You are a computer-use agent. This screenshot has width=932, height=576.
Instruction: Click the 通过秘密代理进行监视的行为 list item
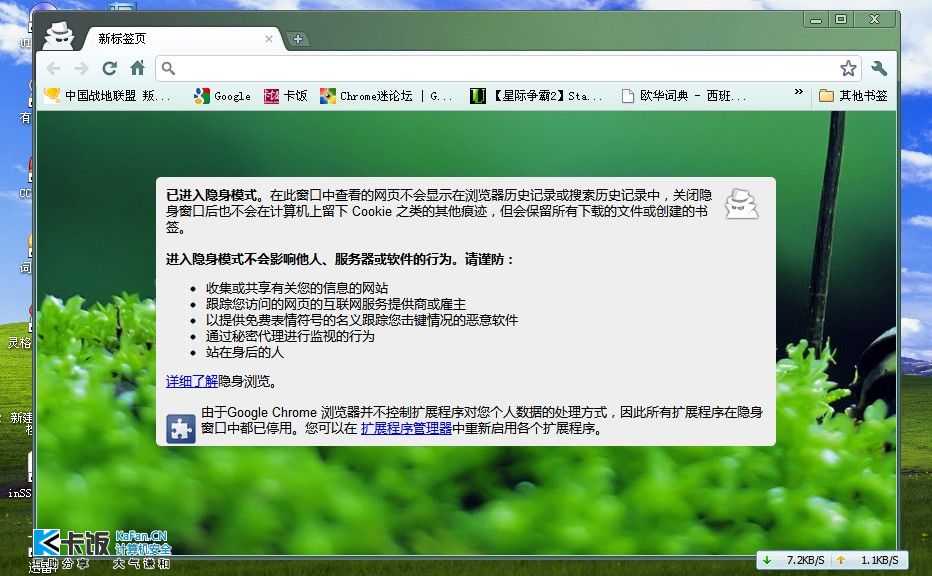pyautogui.click(x=290, y=336)
